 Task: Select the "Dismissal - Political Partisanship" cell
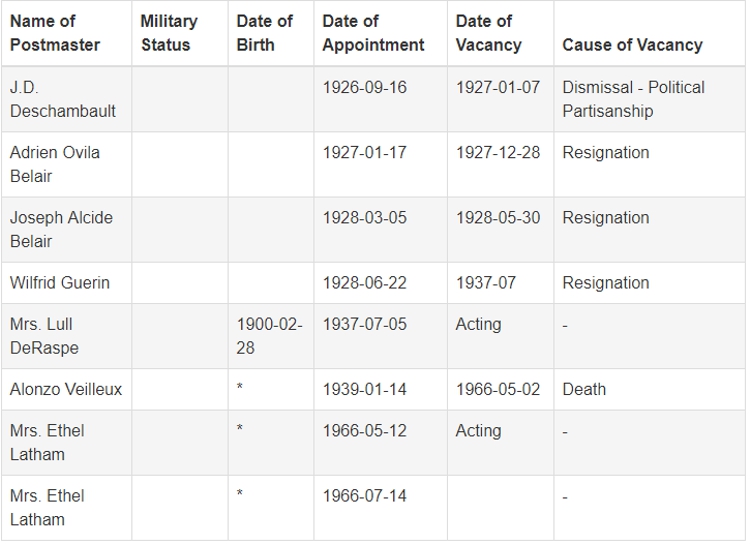click(633, 99)
